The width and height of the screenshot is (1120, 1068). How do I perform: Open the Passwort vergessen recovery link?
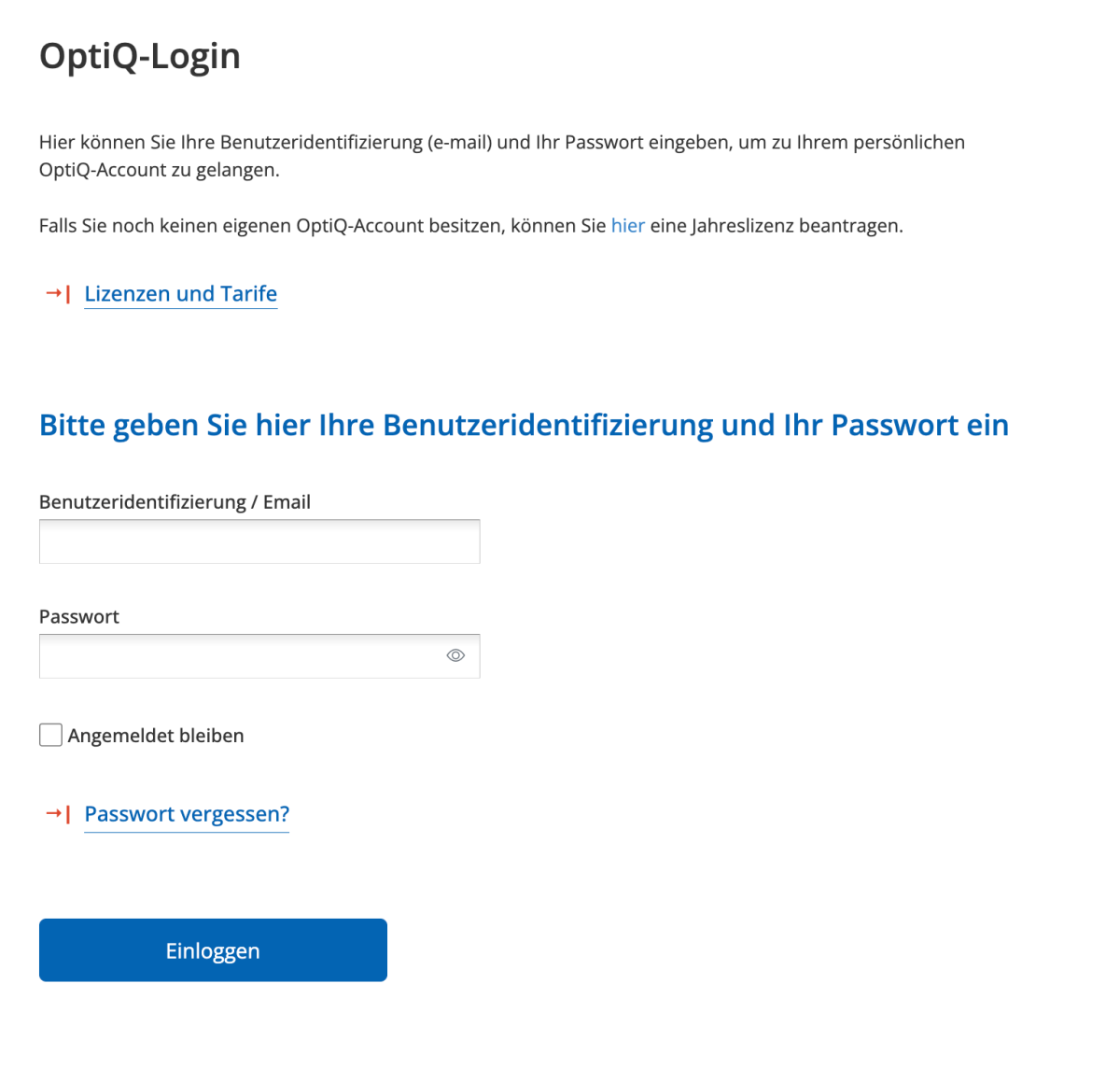[186, 813]
